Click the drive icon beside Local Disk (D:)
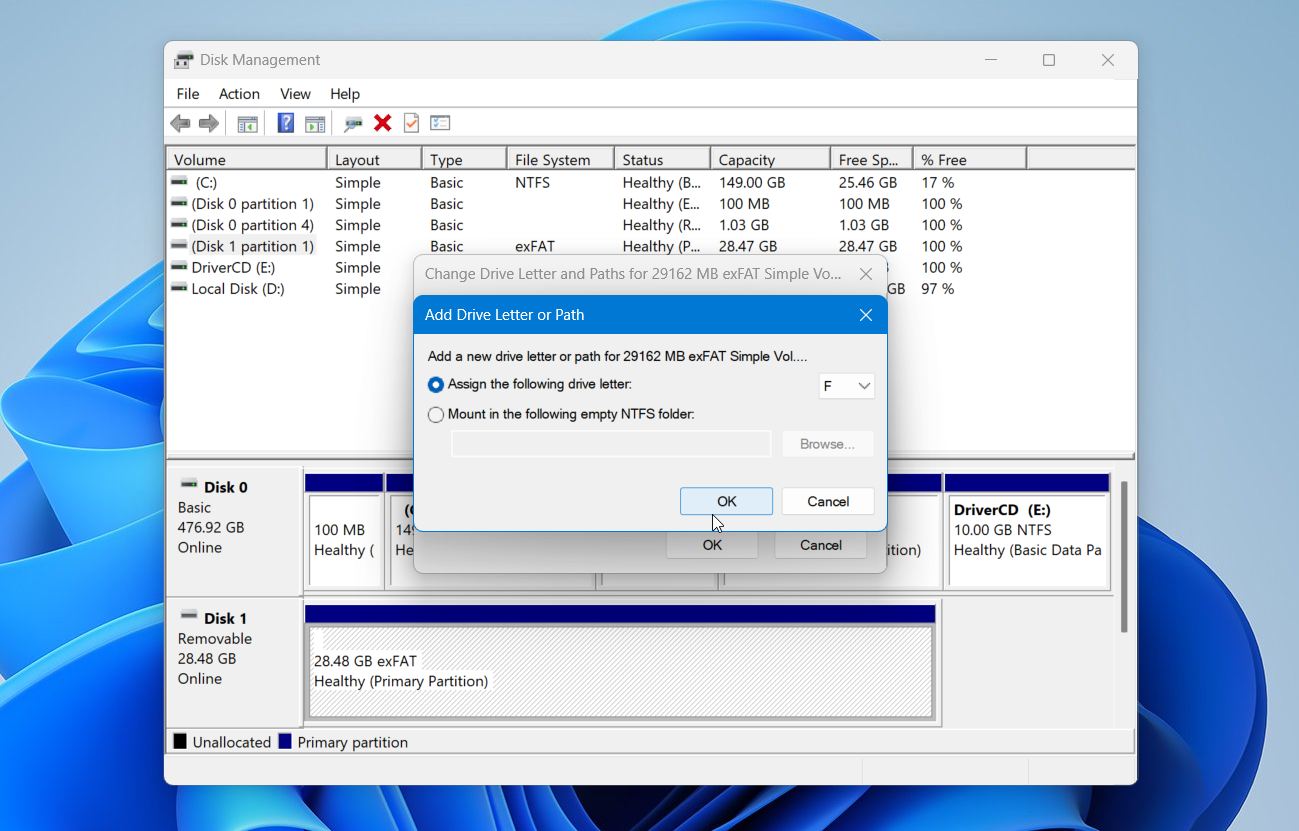 tap(179, 288)
